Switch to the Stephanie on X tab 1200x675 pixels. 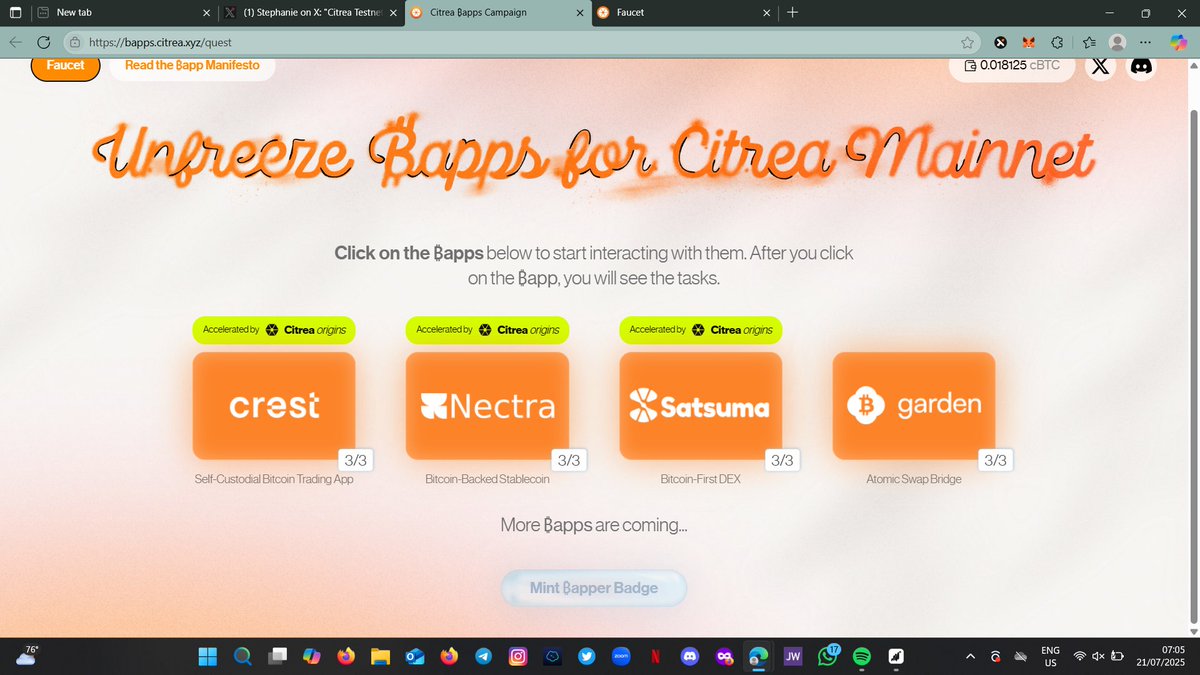pos(312,13)
